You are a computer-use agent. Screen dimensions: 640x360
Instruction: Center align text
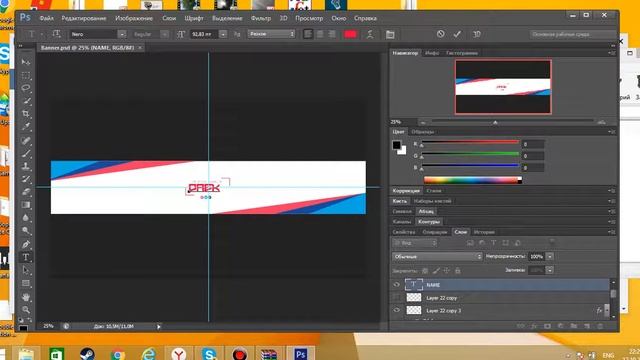click(320, 34)
